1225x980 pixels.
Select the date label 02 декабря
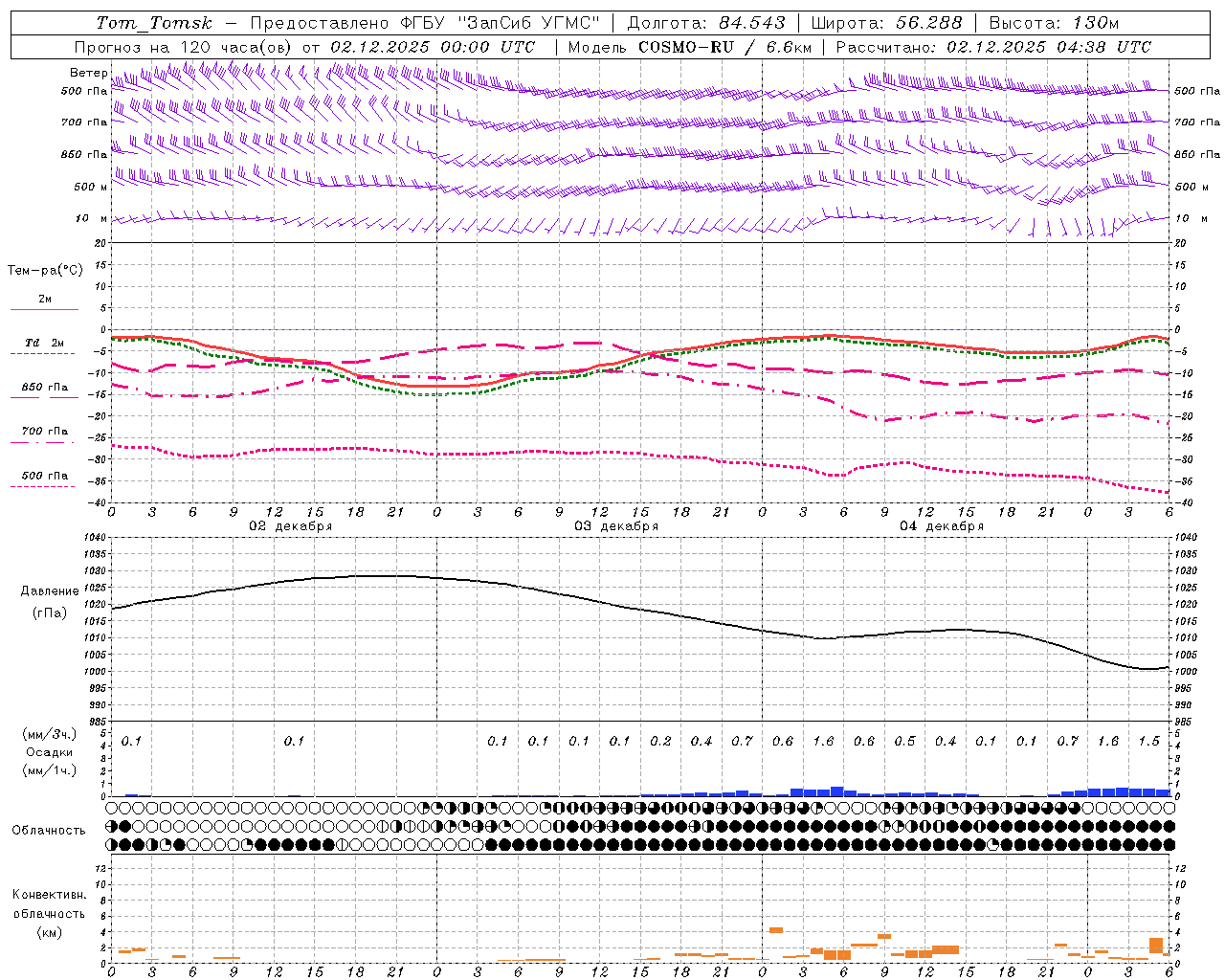(291, 526)
